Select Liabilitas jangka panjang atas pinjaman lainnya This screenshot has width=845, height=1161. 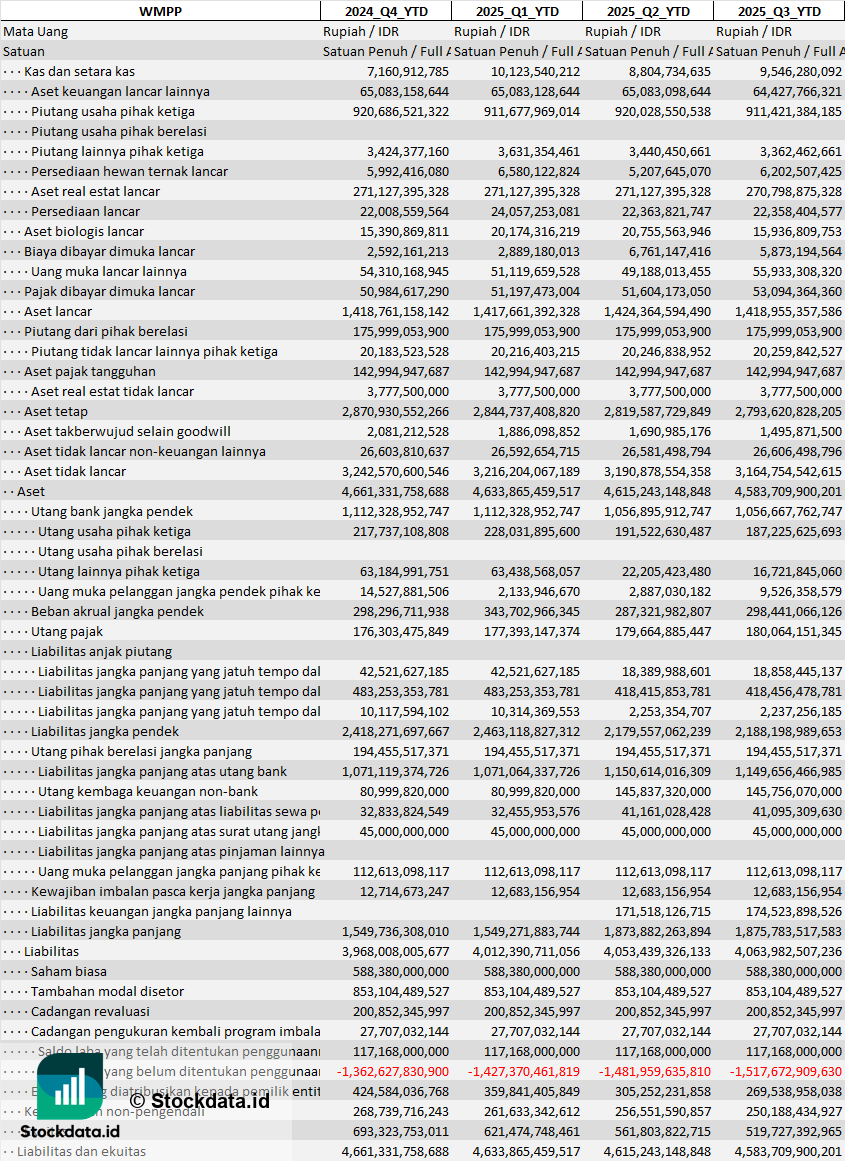[181, 851]
